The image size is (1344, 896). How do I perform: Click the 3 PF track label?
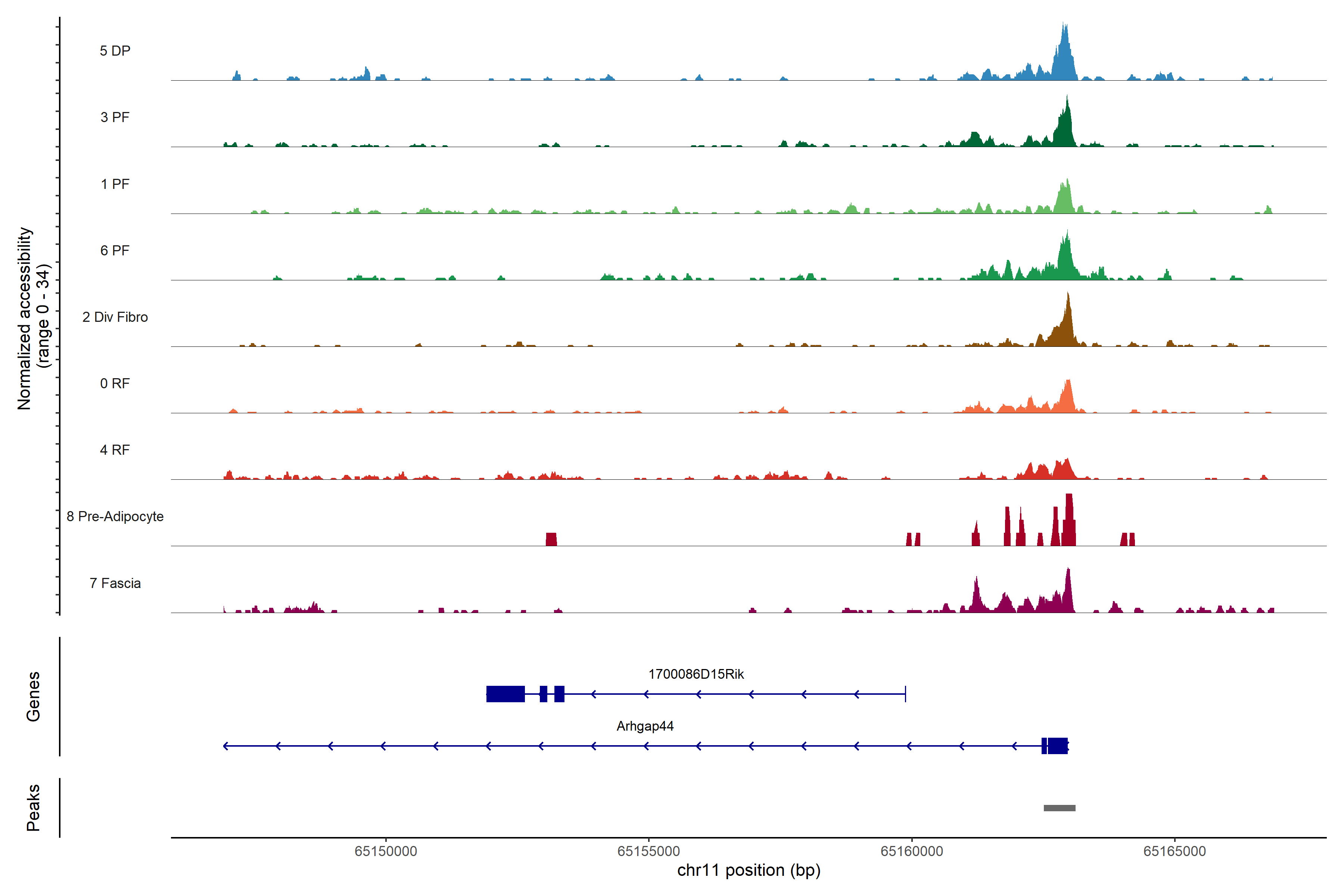coord(115,117)
